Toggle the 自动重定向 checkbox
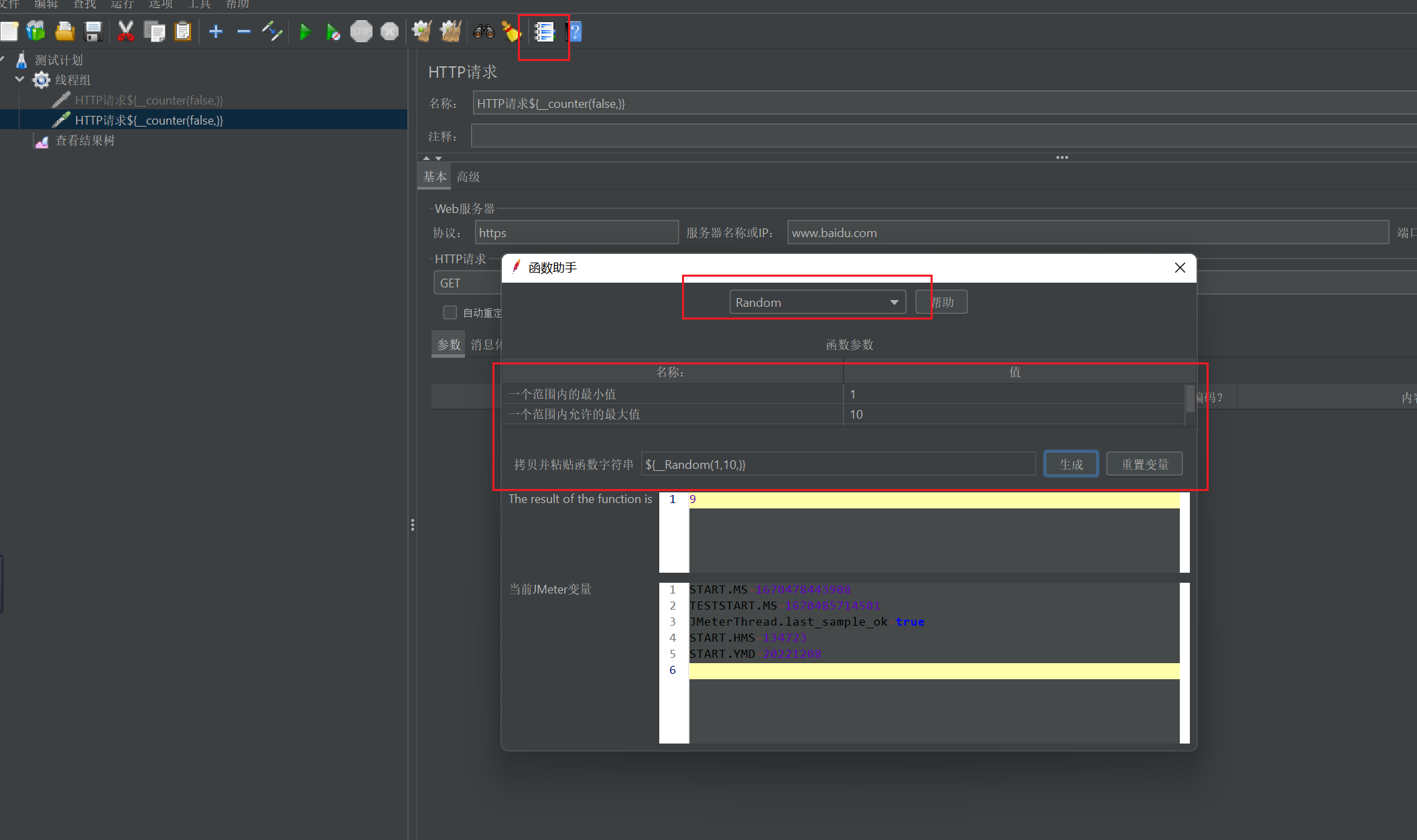1417x840 pixels. [450, 313]
